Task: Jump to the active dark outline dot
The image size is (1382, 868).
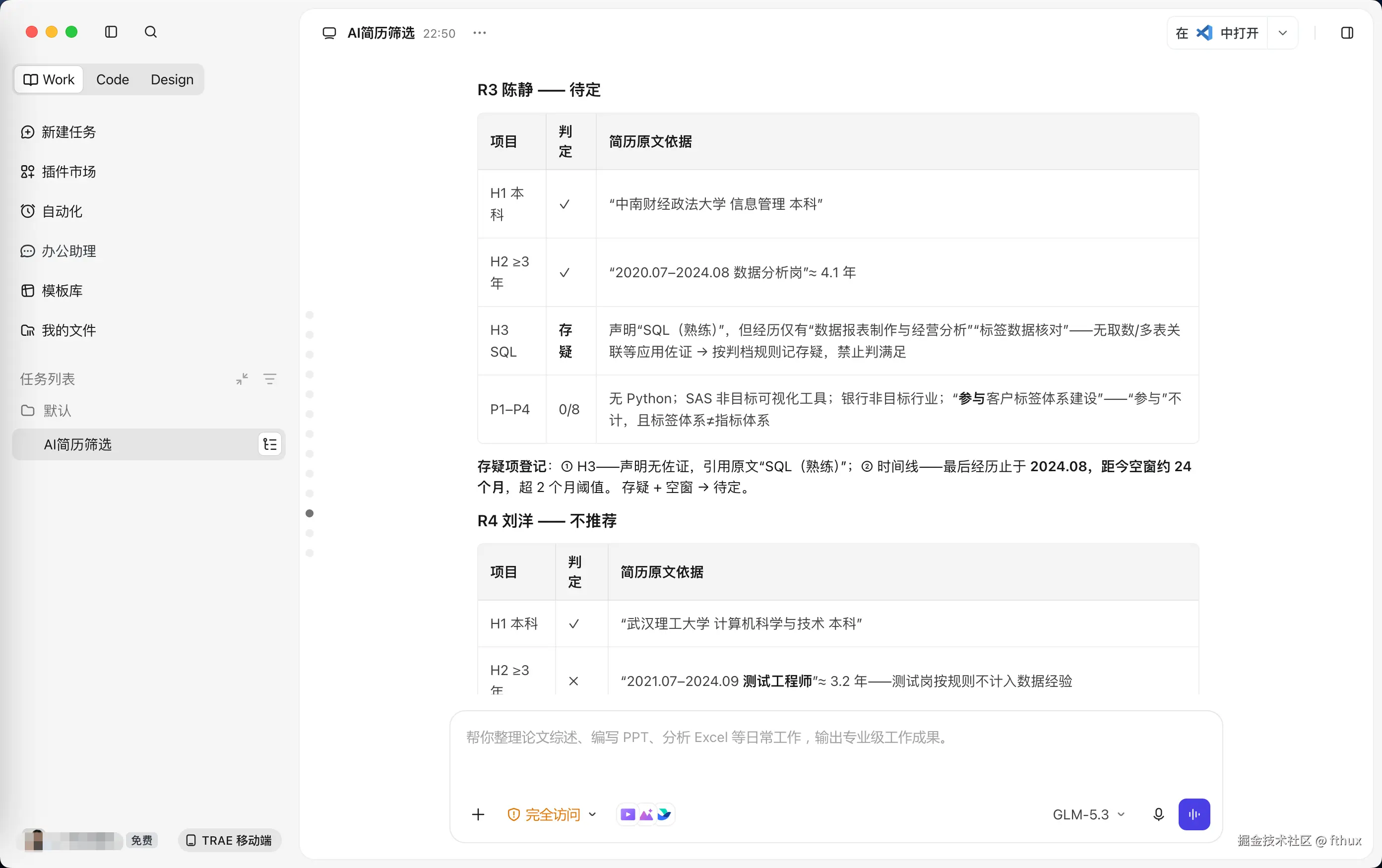Action: pos(310,513)
